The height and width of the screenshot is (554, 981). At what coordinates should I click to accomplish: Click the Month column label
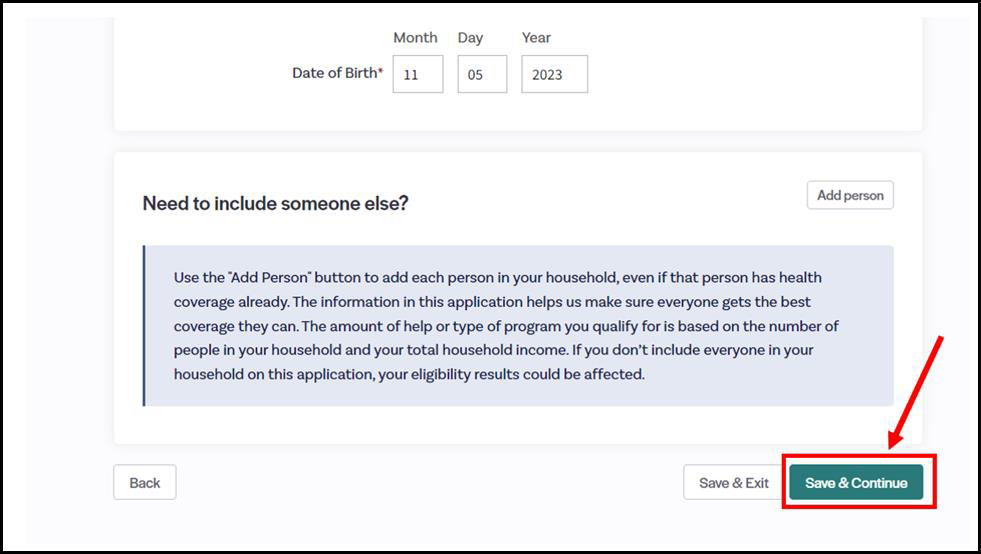coord(415,38)
